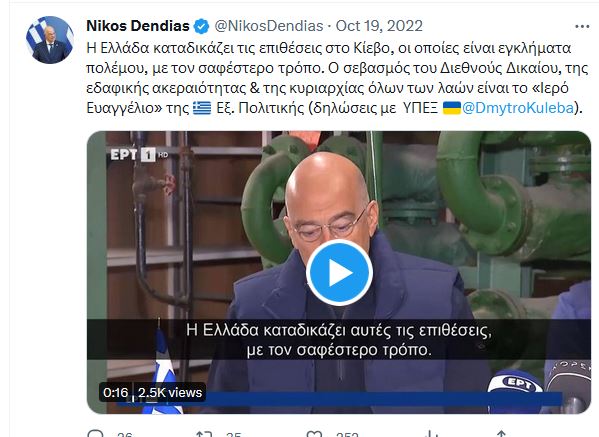The width and height of the screenshot is (599, 437).
Task: Click the Ukrainian flag emoji in tweet
Action: [452, 108]
